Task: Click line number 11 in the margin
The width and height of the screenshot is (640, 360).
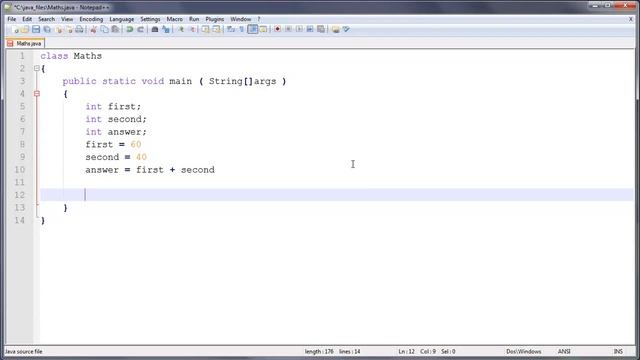Action: [x=20, y=182]
